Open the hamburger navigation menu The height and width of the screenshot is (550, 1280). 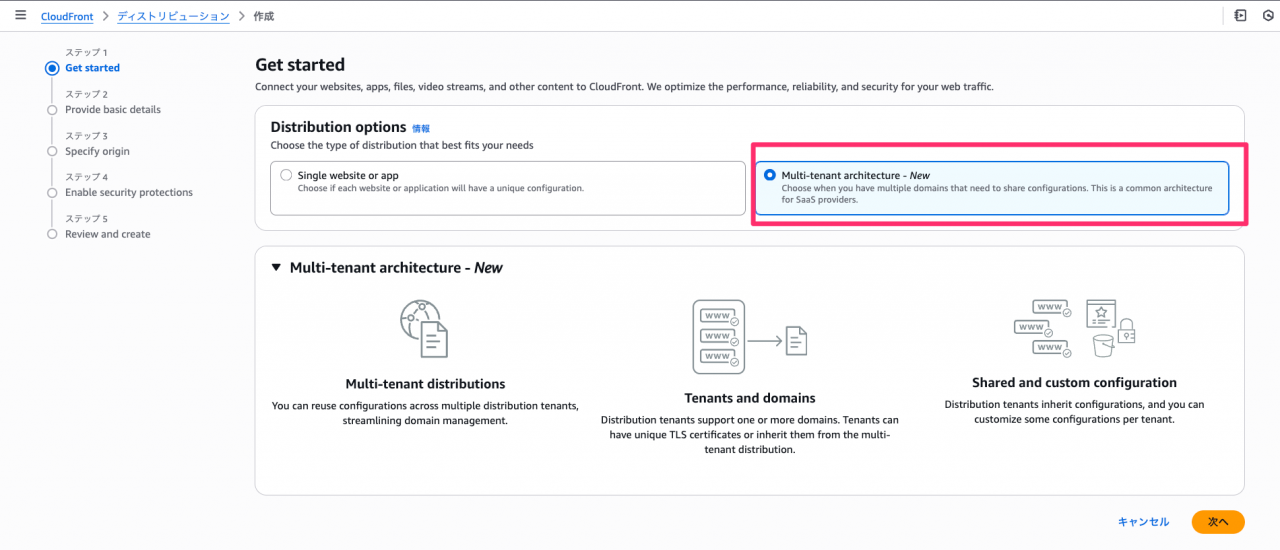pos(20,16)
